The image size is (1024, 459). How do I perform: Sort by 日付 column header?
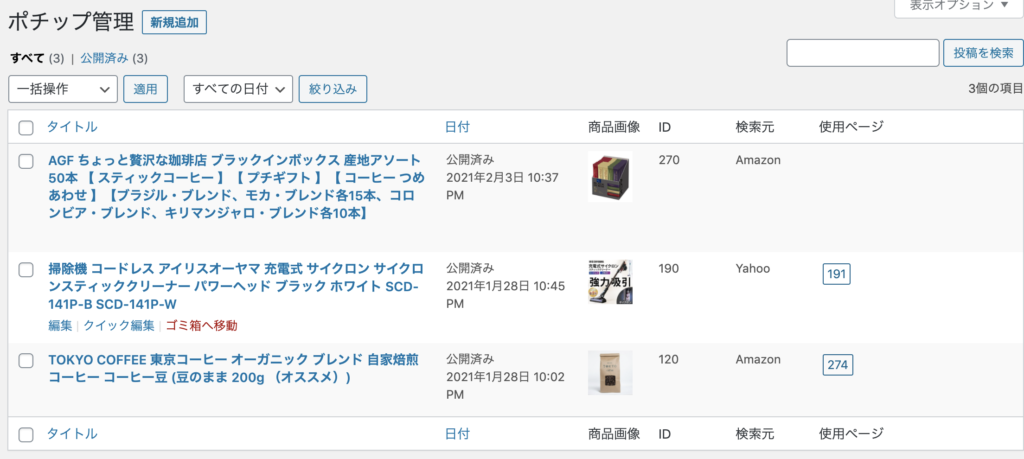click(x=457, y=127)
